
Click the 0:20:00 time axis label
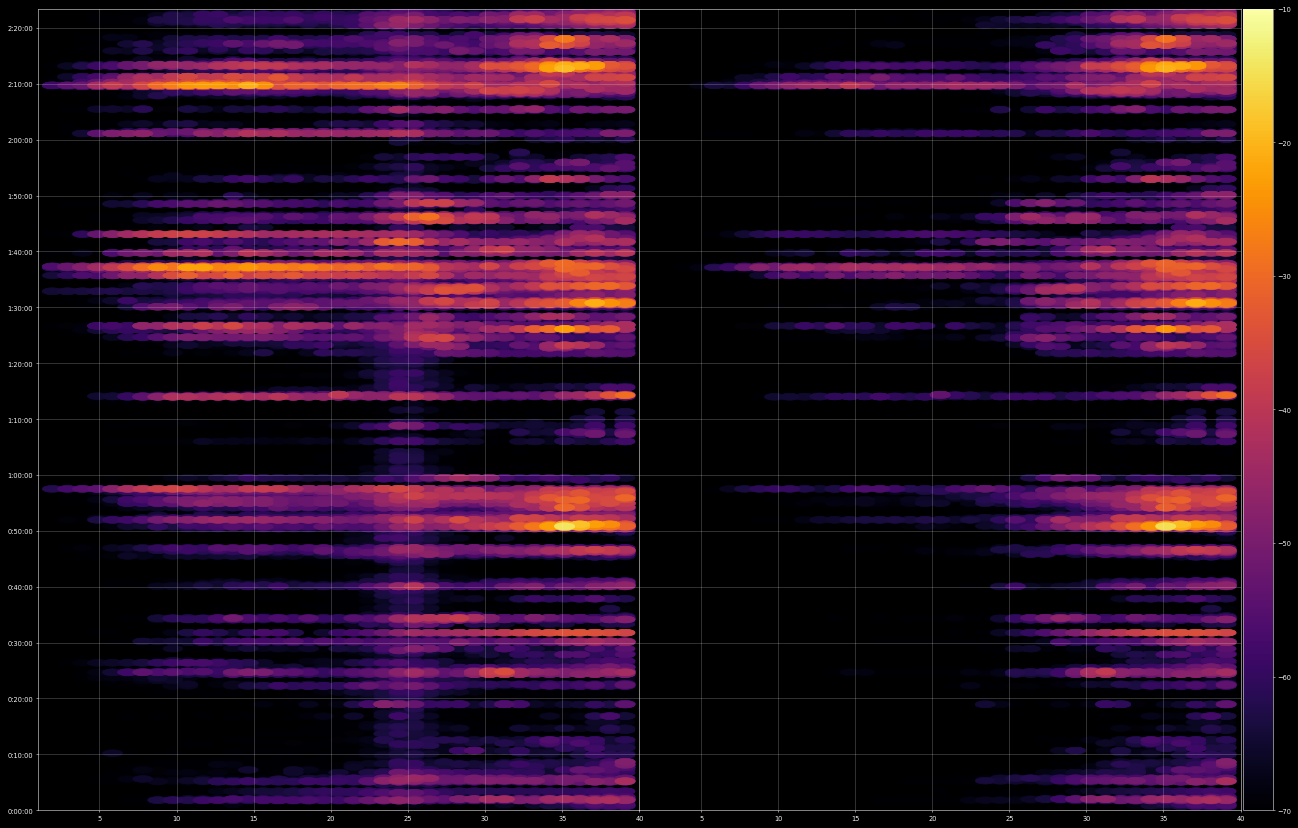22,699
